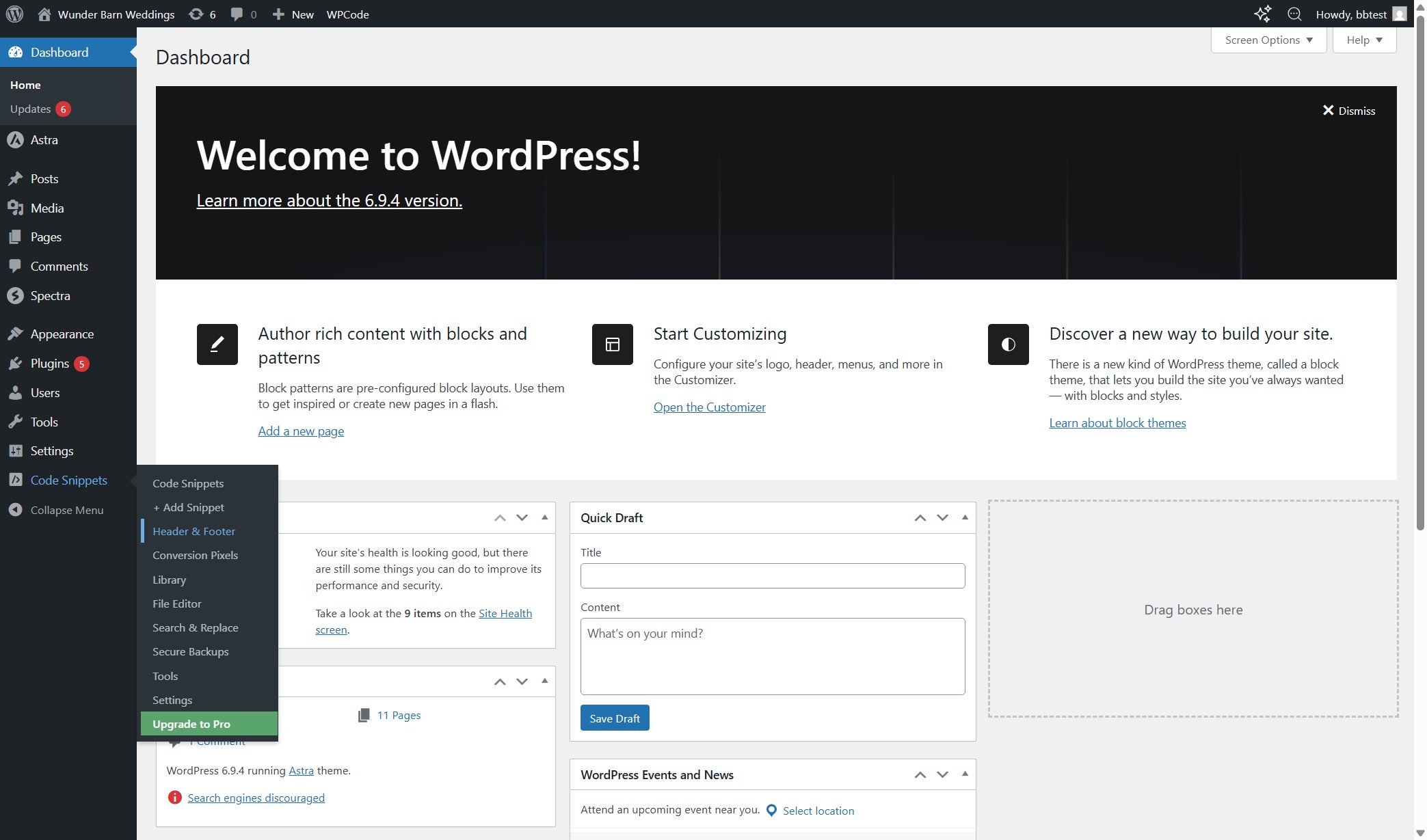The image size is (1427, 840).
Task: Toggle the Quick Draft panel collapse
Action: pos(965,517)
